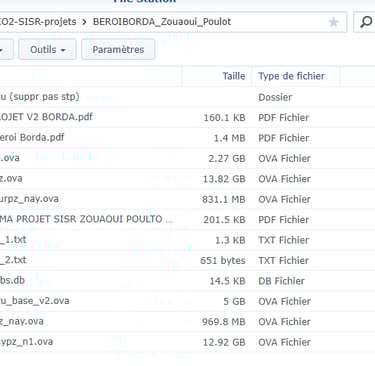Sort by Type de fichier column
Screen dimensions: 375x366
pyautogui.click(x=291, y=76)
